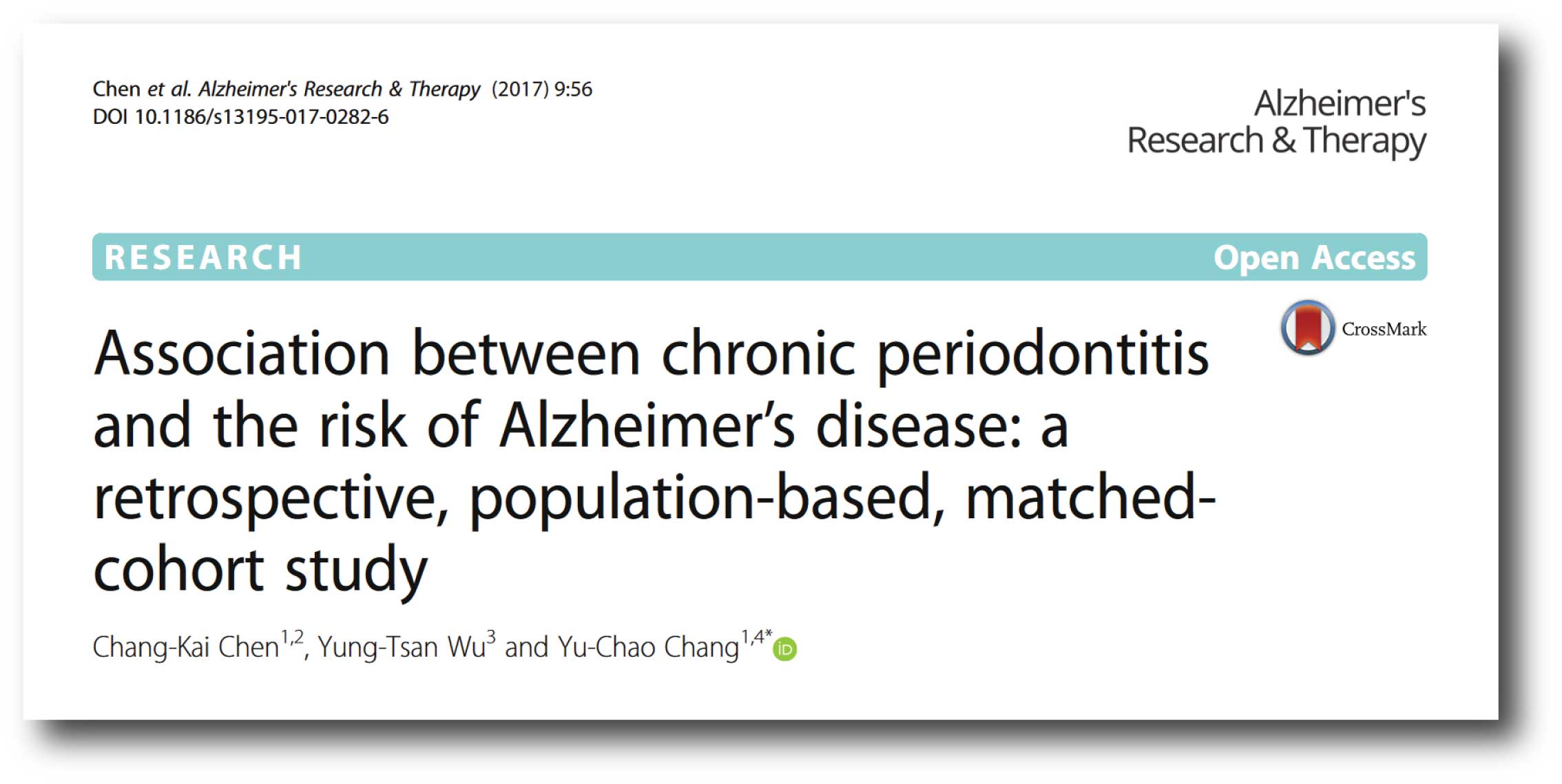Select the RESEARCH section label
Image resolution: width=1562 pixels, height=784 pixels.
(x=203, y=257)
